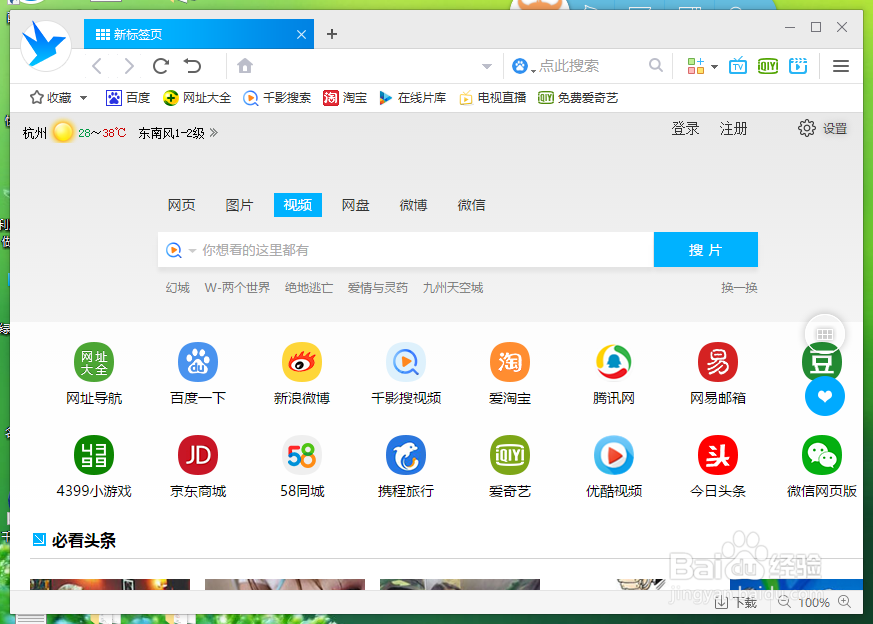Open the 爱奇艺 shortcut icon
The image size is (873, 624).
[x=509, y=455]
